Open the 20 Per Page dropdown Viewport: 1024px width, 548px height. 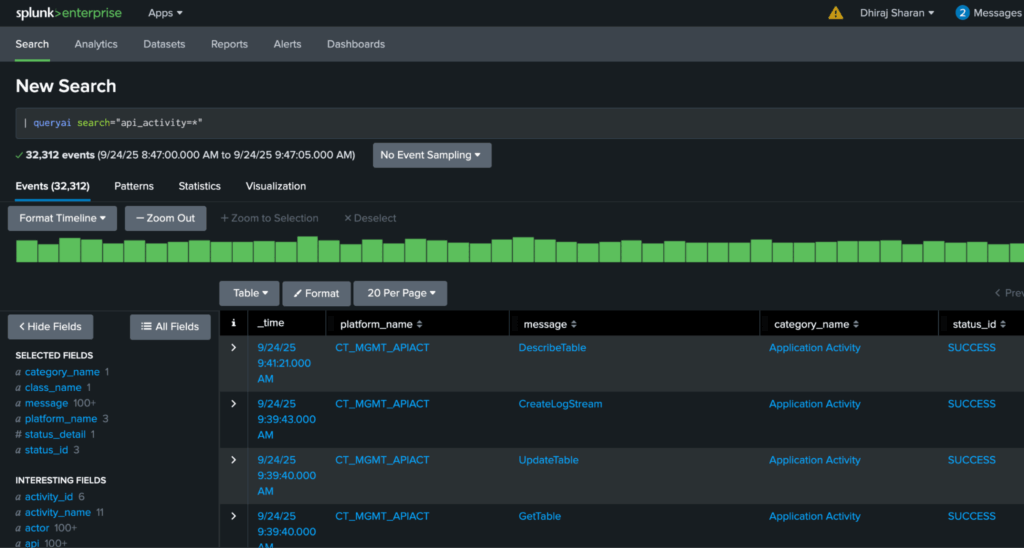coord(400,293)
